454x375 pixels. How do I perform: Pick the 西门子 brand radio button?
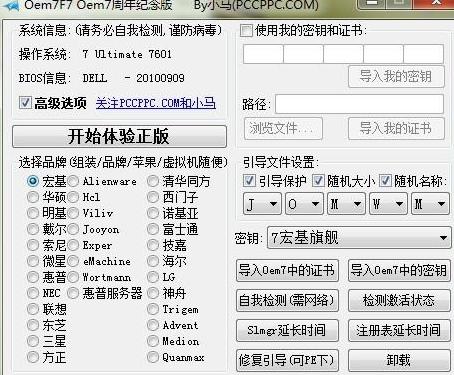153,197
